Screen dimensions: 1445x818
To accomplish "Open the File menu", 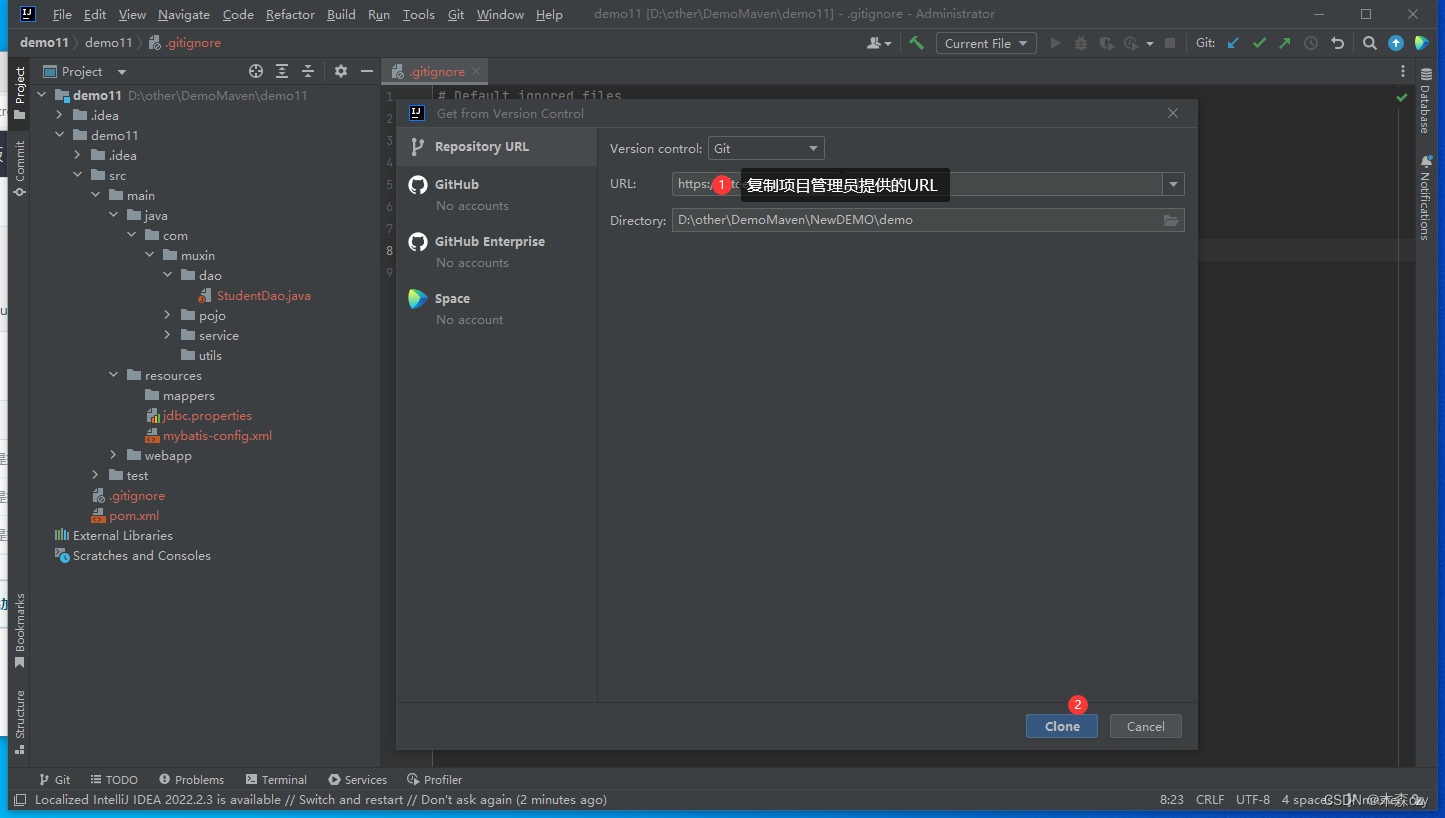I will coord(62,14).
